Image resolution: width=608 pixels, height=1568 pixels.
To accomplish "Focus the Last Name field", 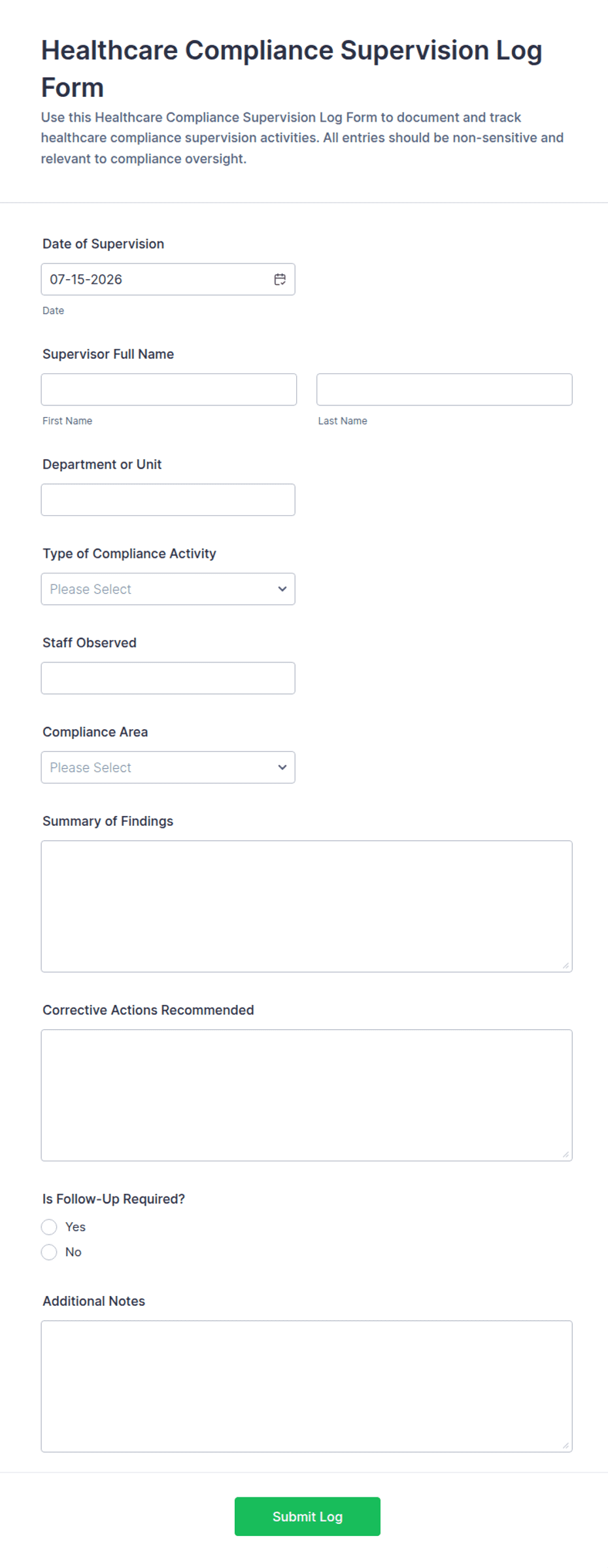I will (x=445, y=390).
